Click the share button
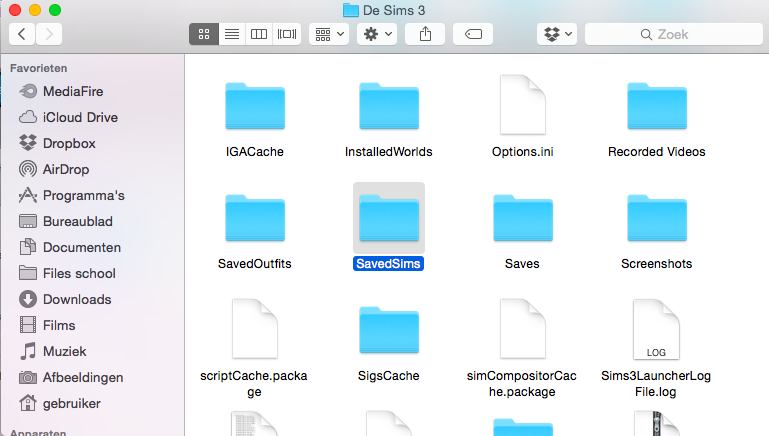 [425, 34]
